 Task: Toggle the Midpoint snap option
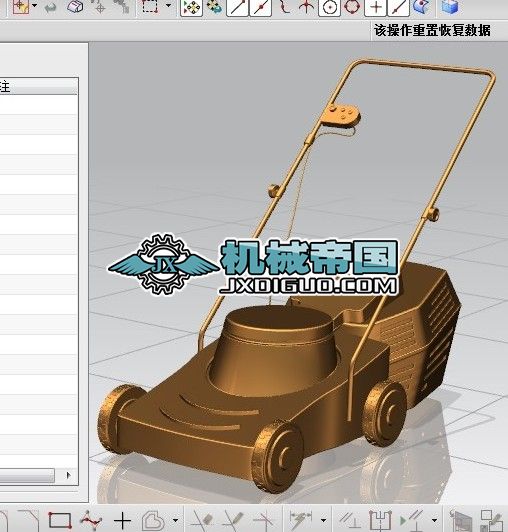(261, 7)
